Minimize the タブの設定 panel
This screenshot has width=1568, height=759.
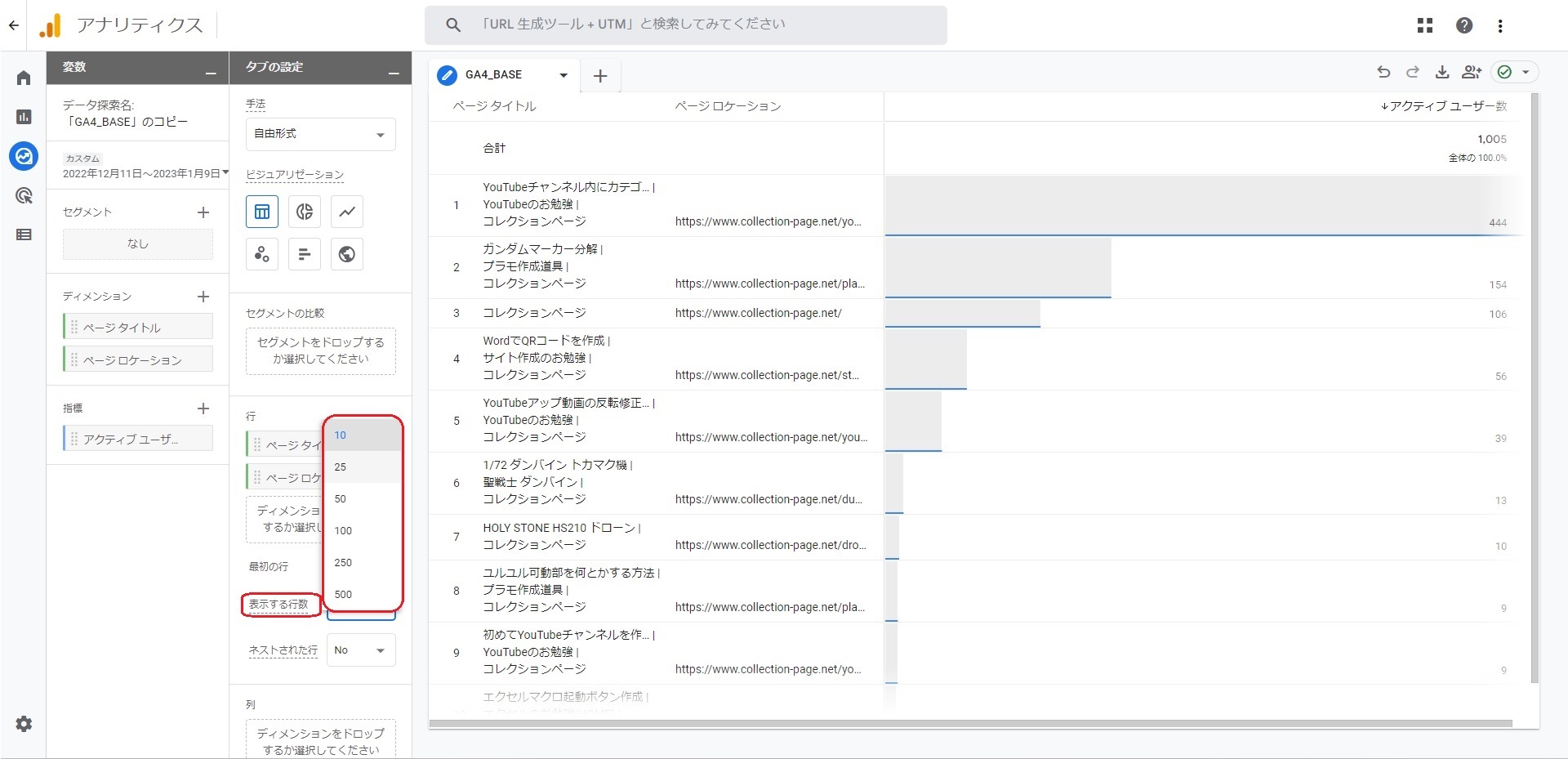(394, 73)
